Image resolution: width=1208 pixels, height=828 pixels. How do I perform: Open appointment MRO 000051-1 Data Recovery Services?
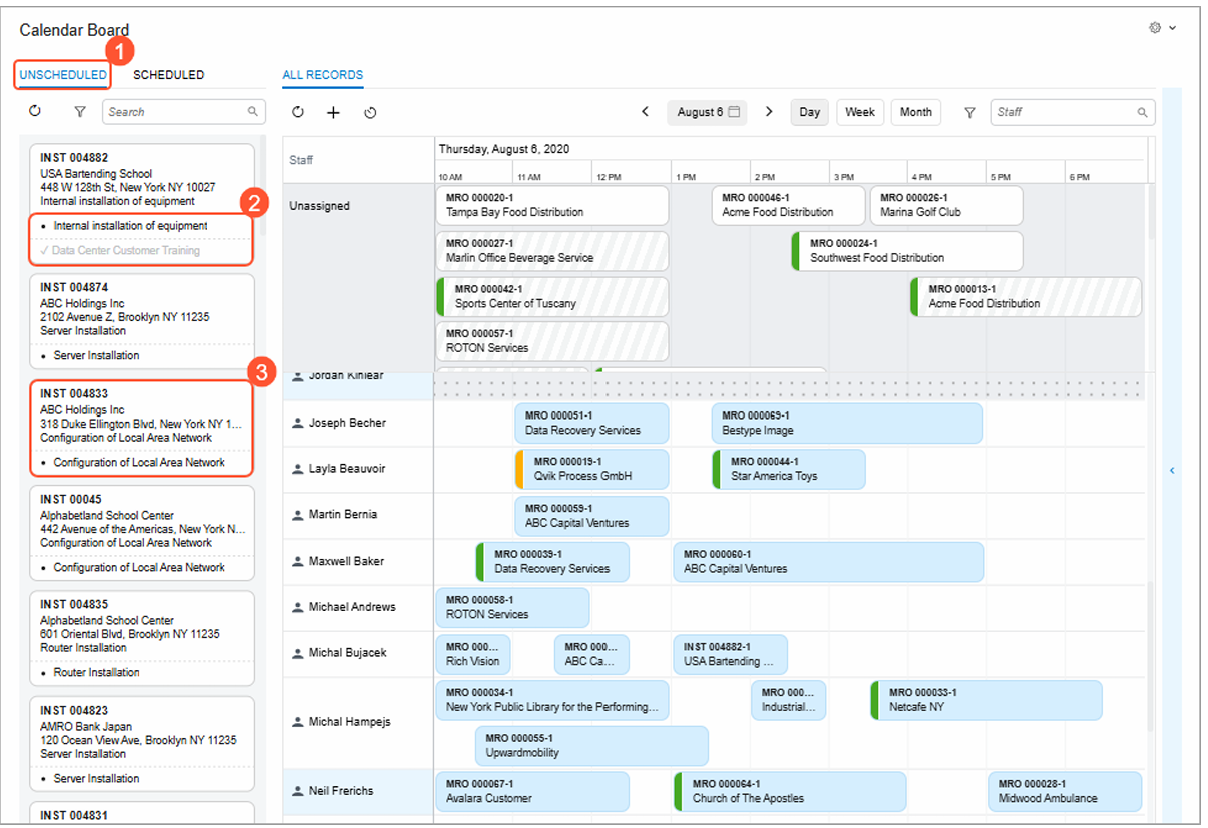pyautogui.click(x=591, y=423)
